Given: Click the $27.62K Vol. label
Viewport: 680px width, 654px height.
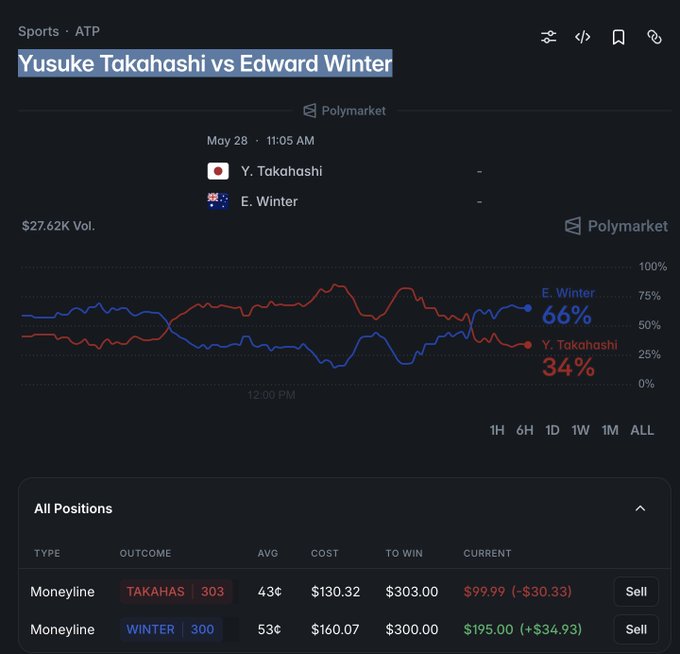Looking at the screenshot, I should click(x=59, y=226).
